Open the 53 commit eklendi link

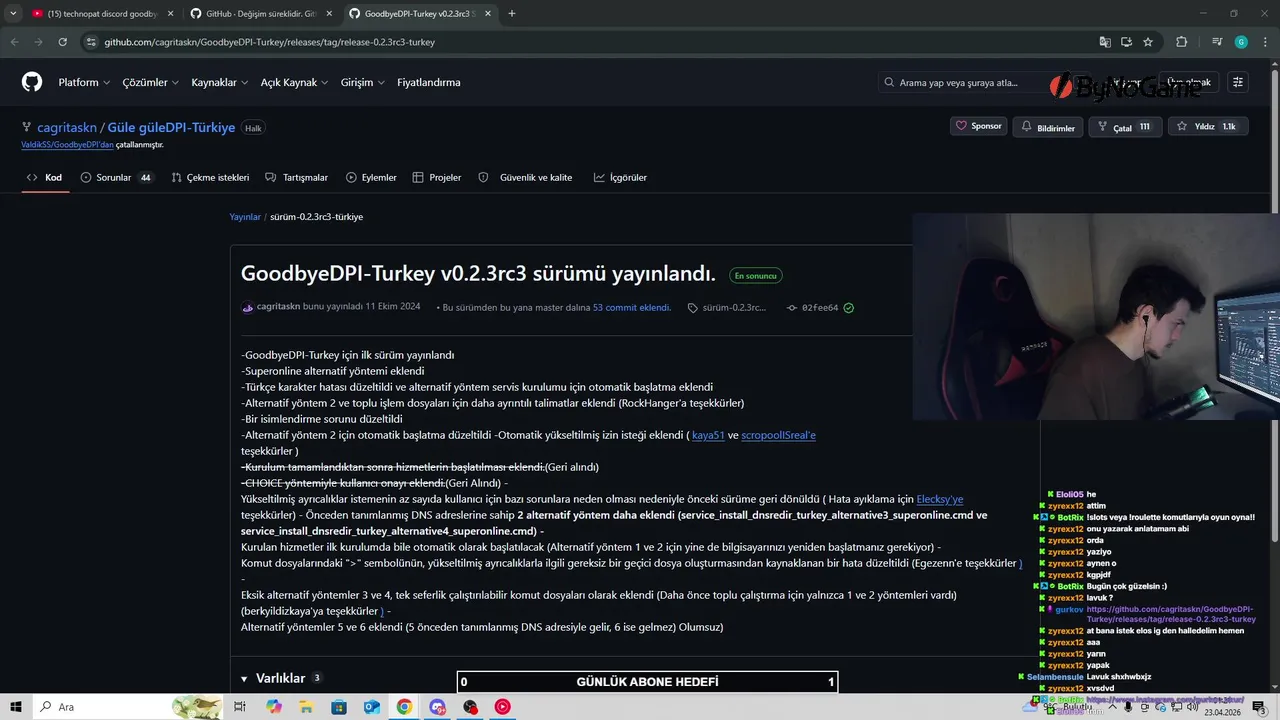click(x=631, y=308)
